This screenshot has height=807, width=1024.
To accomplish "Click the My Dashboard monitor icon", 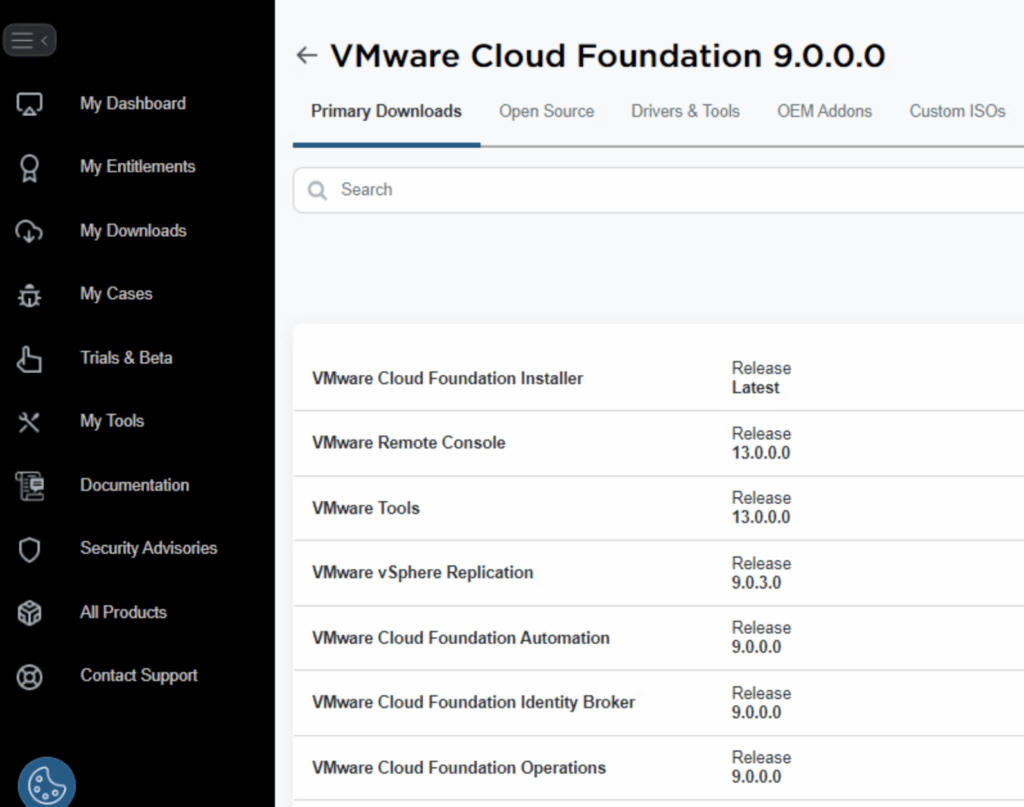I will [30, 104].
